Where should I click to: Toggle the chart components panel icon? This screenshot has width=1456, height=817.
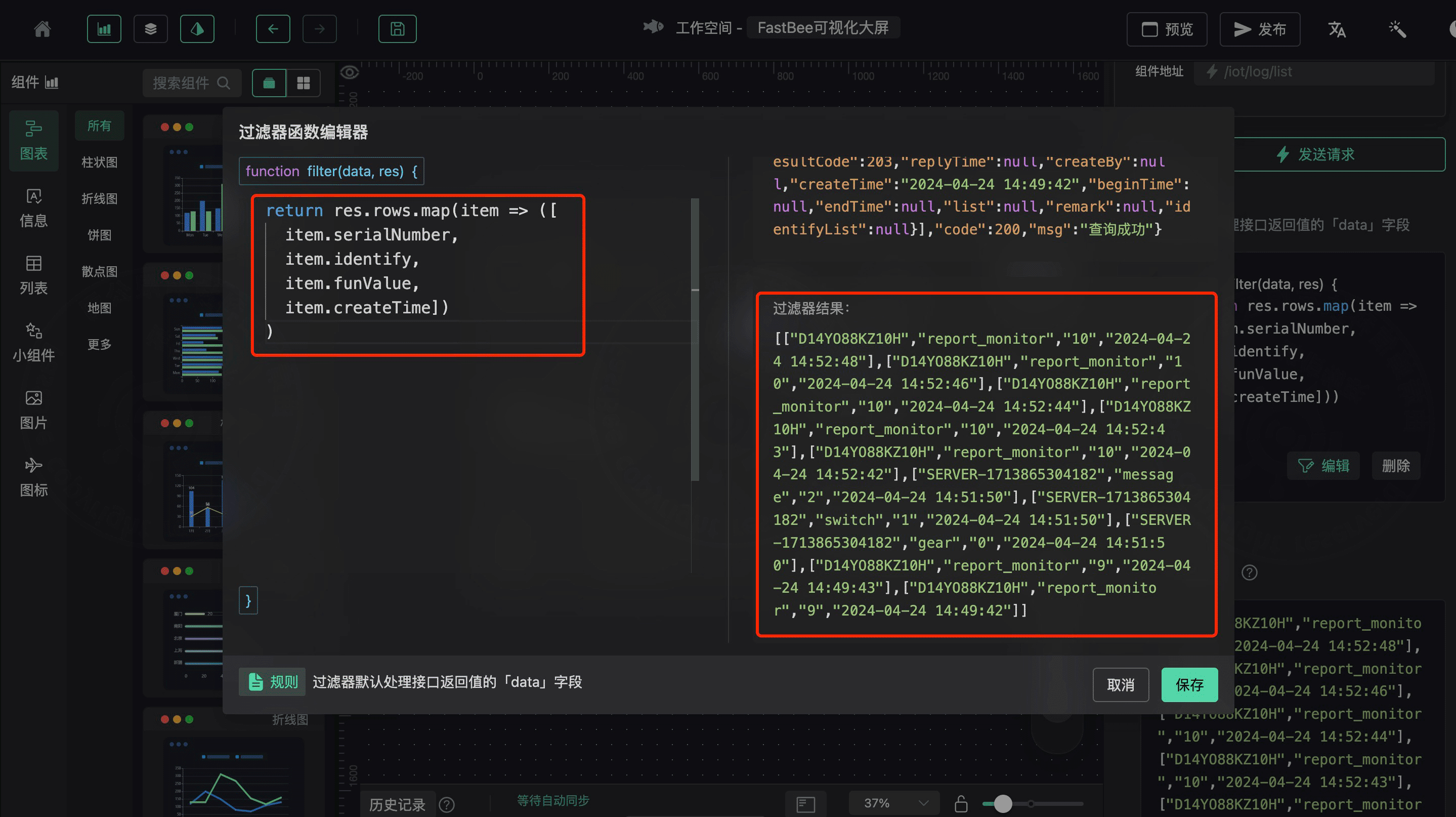104,29
